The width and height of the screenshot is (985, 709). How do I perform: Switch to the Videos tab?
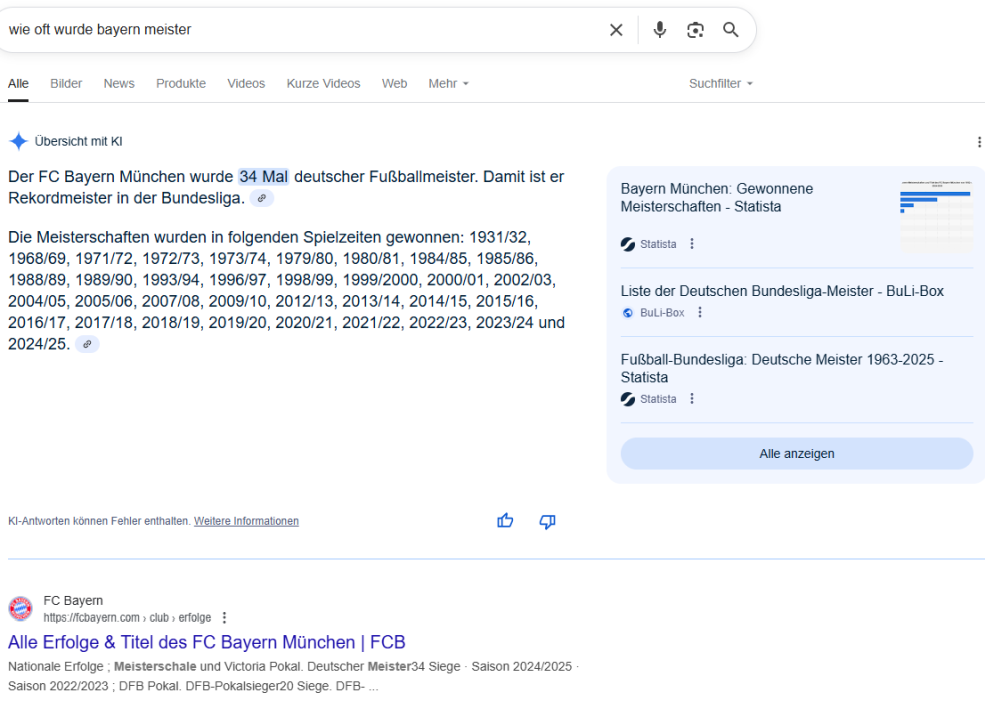pos(246,83)
